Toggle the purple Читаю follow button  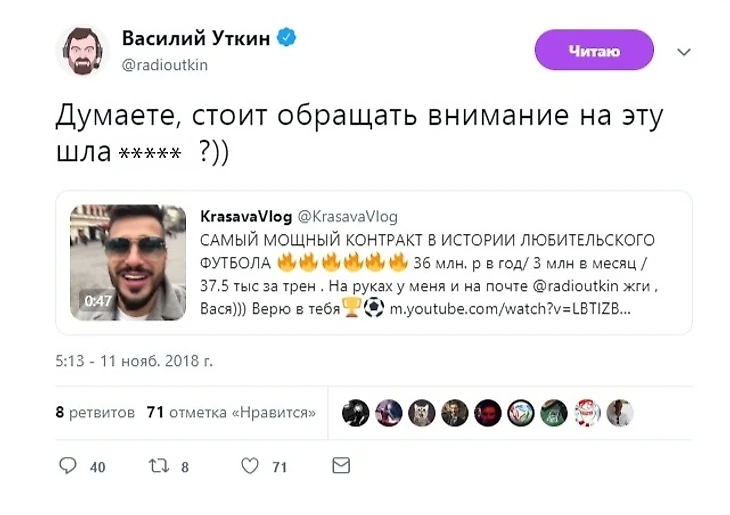pos(594,50)
